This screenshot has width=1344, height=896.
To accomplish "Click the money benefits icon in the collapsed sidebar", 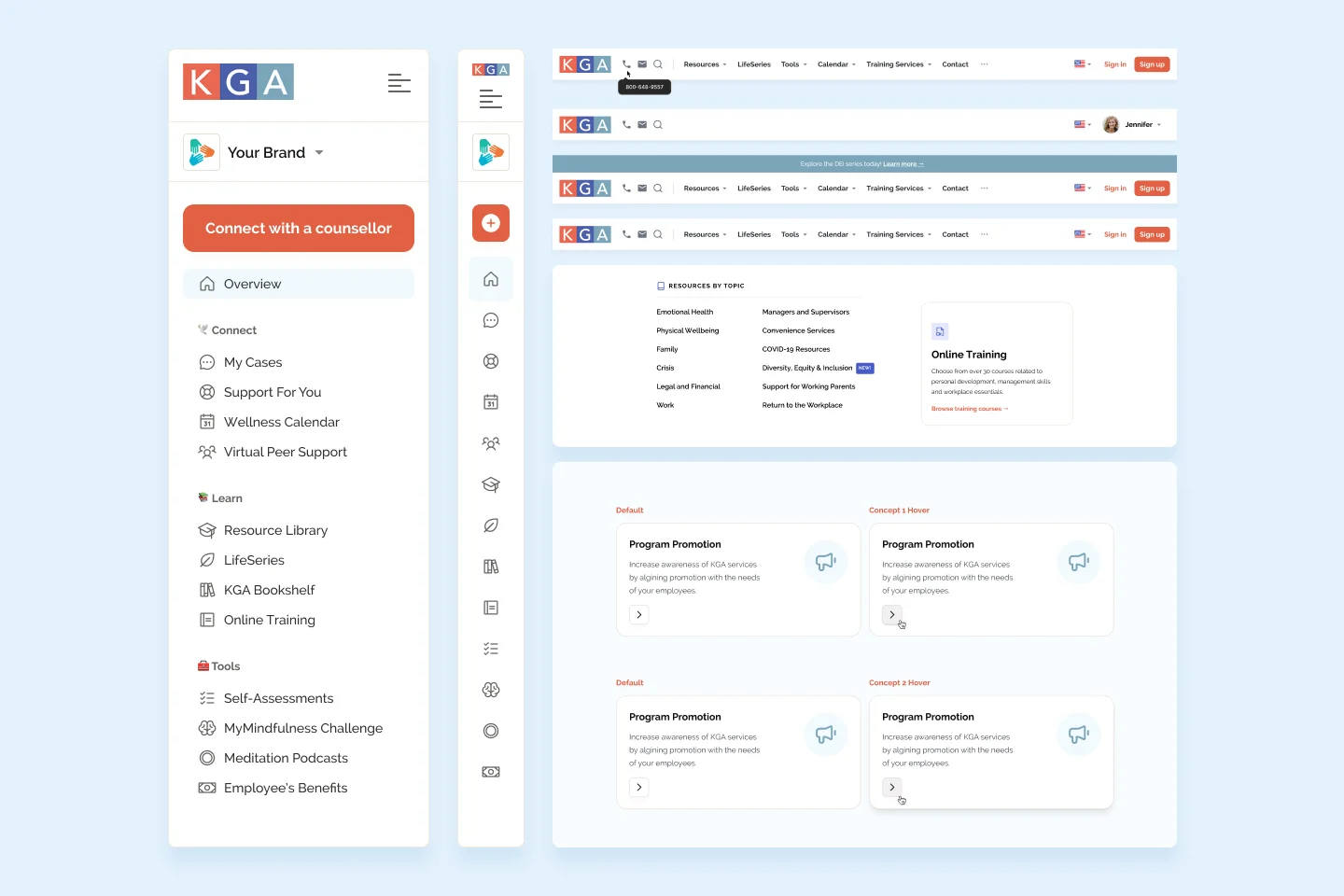I will pyautogui.click(x=491, y=772).
